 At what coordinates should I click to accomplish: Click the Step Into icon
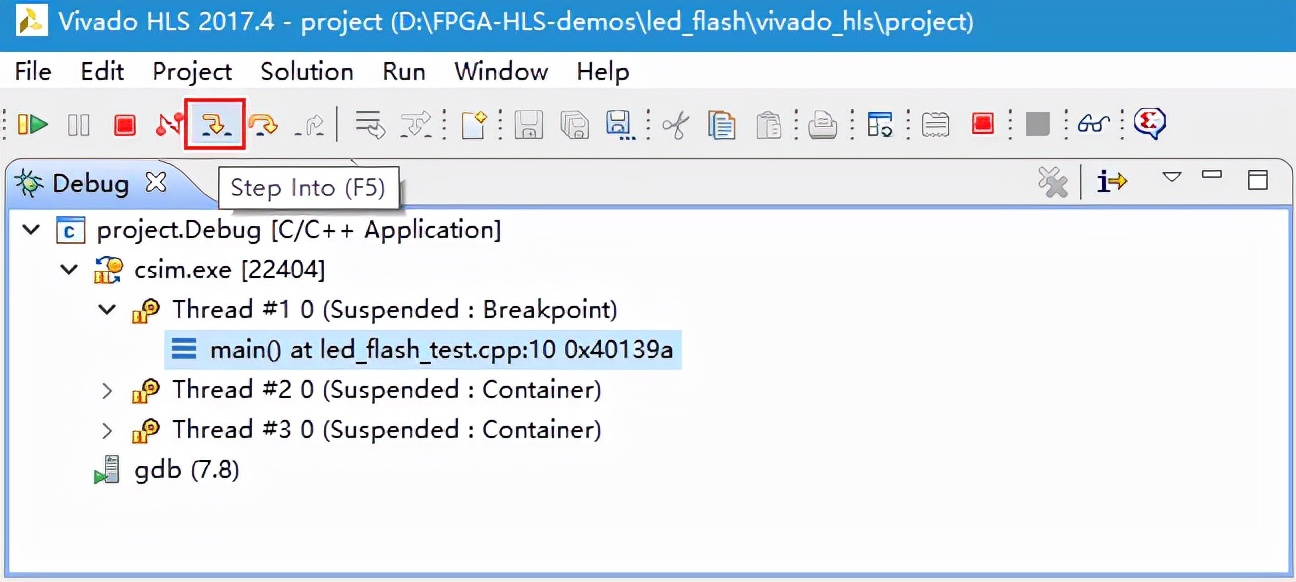(x=215, y=124)
